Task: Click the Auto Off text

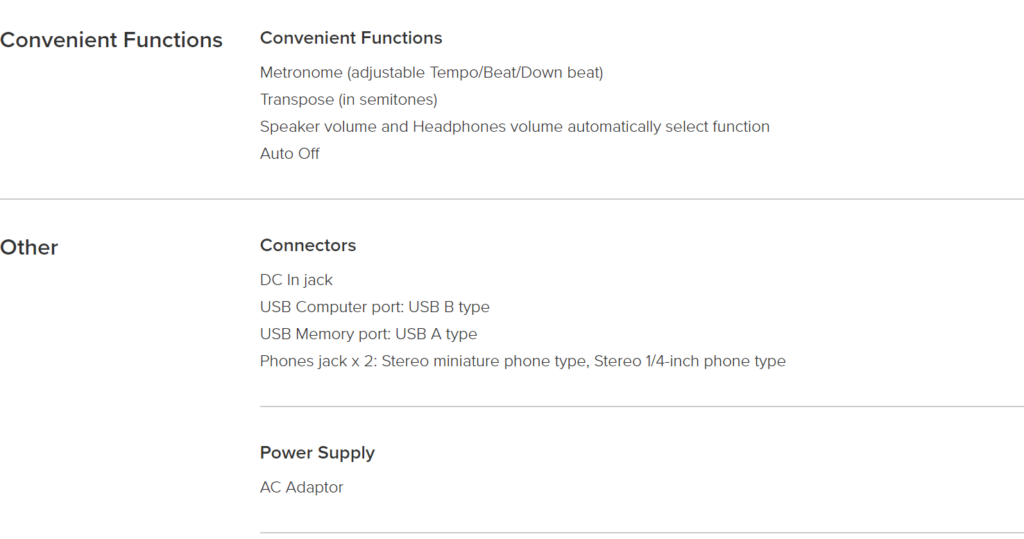Action: click(x=289, y=154)
